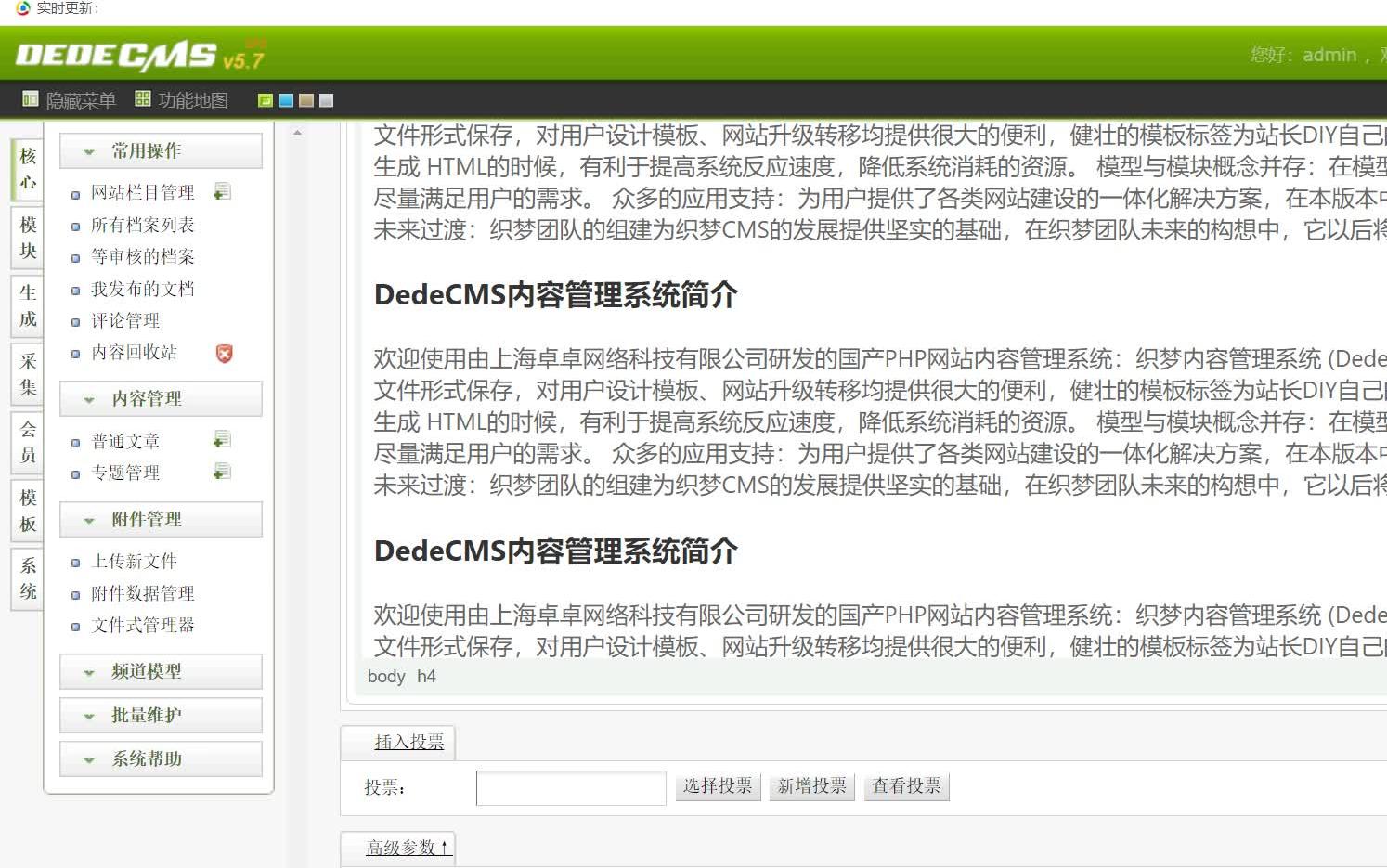Open the 我发布的文档 link

point(143,289)
